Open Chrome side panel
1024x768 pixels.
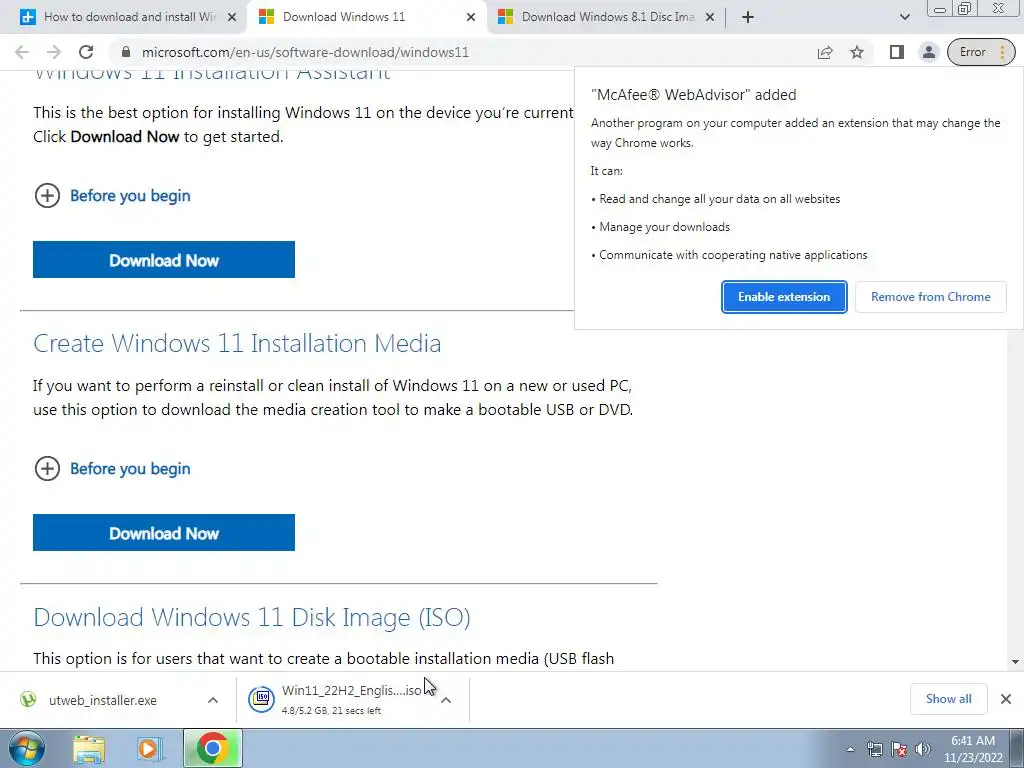897,52
